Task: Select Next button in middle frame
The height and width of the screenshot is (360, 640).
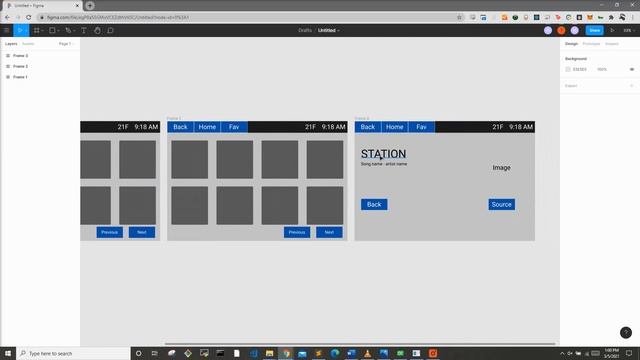Action: 329,232
